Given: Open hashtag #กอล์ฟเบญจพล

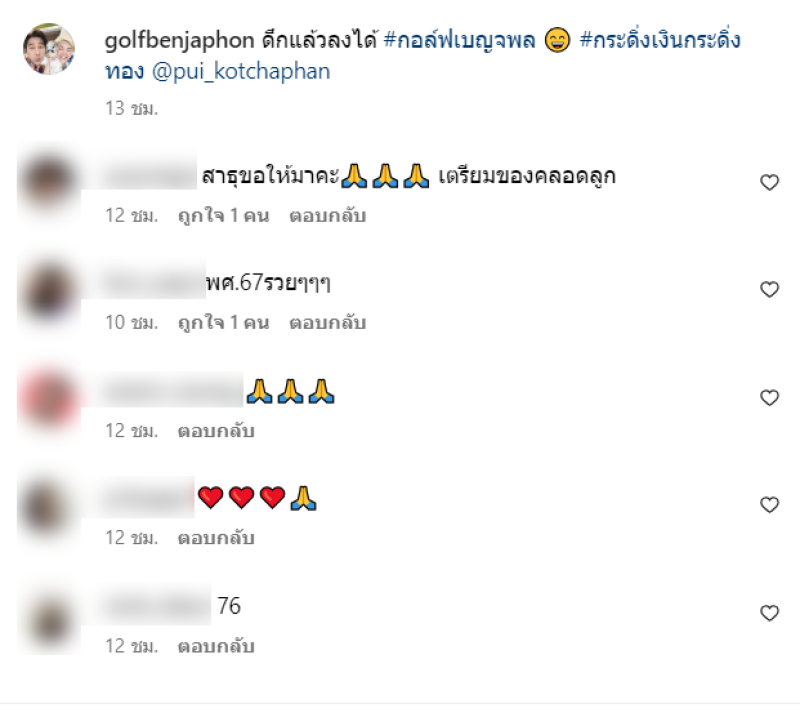Looking at the screenshot, I should coord(459,41).
